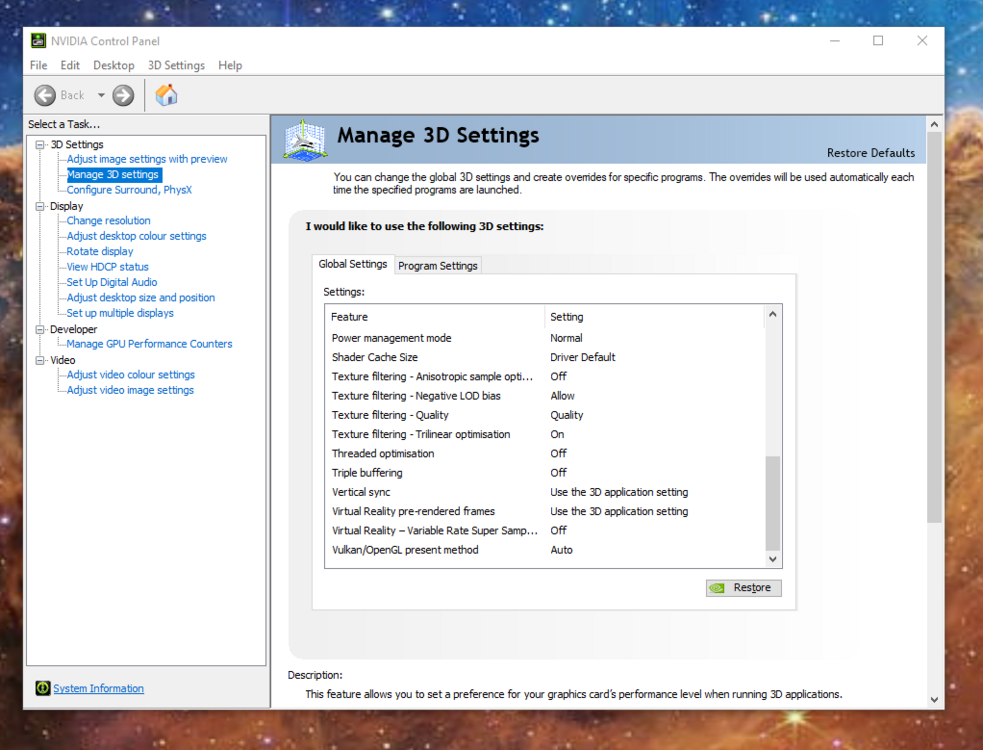Screen dimensions: 983x750
Task: Select Texture filtering - Quality row
Action: click(545, 415)
